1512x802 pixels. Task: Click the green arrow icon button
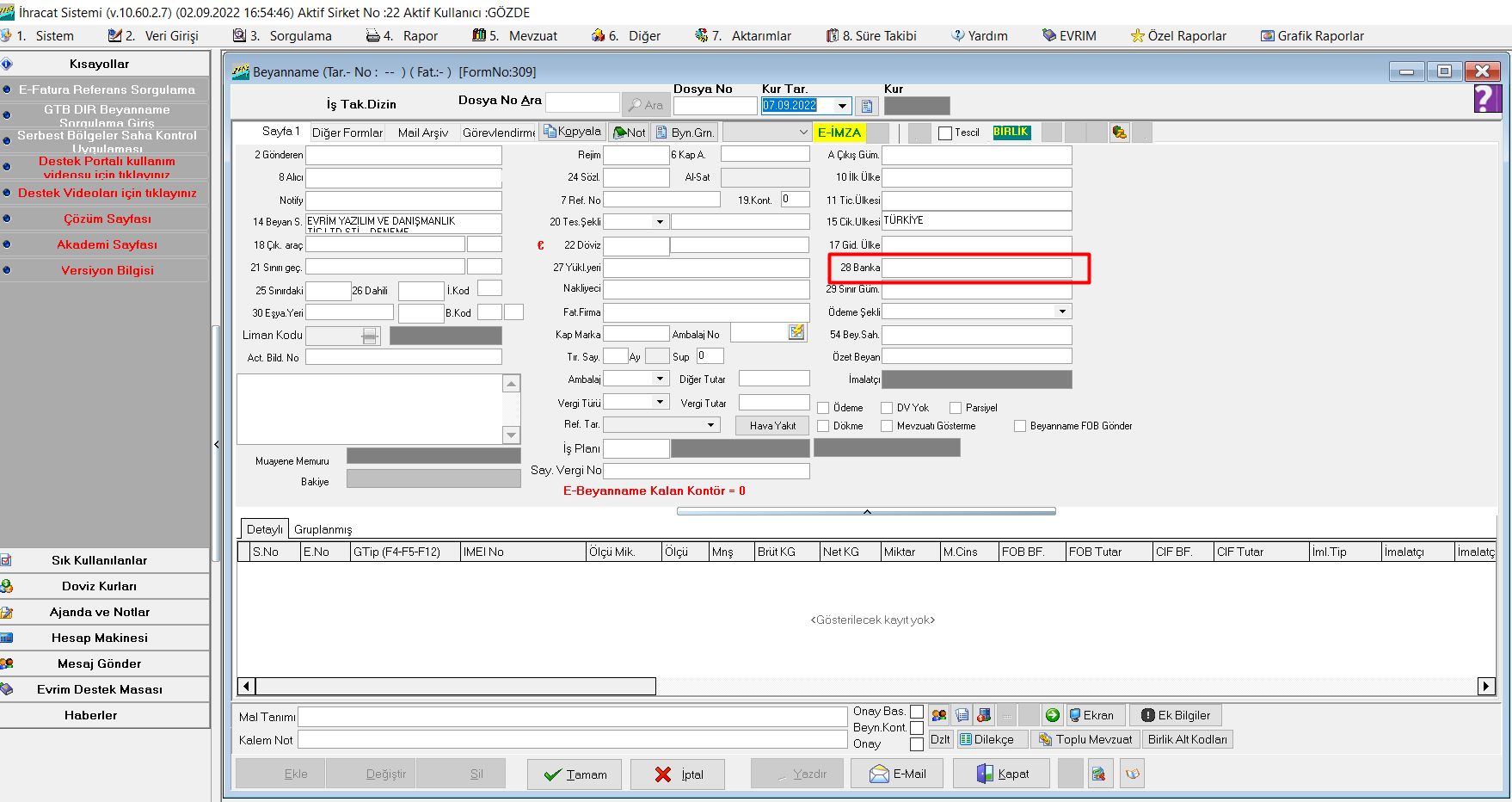1052,715
